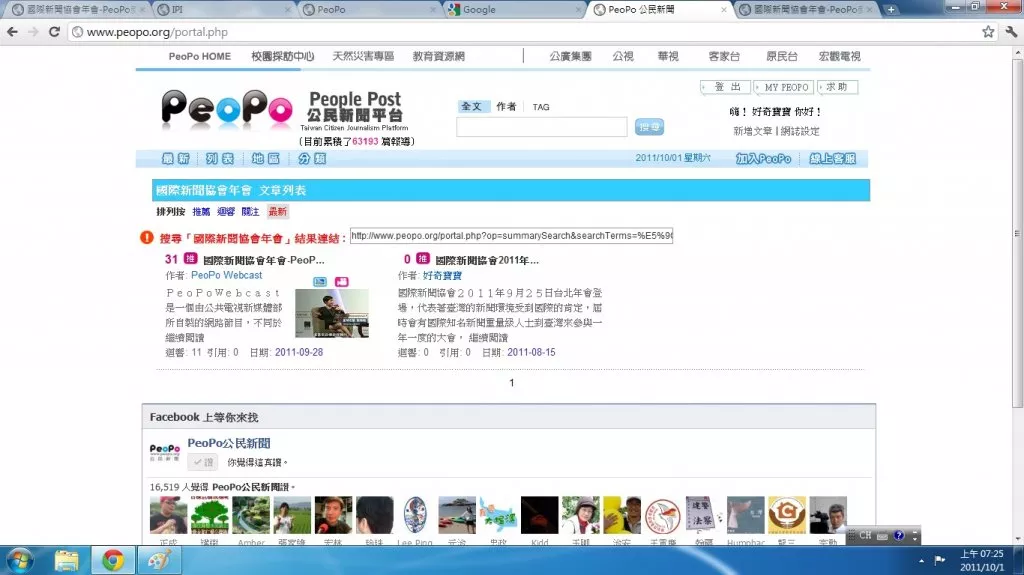1024x575 pixels.
Task: Click the search keyword input field
Action: tap(541, 127)
